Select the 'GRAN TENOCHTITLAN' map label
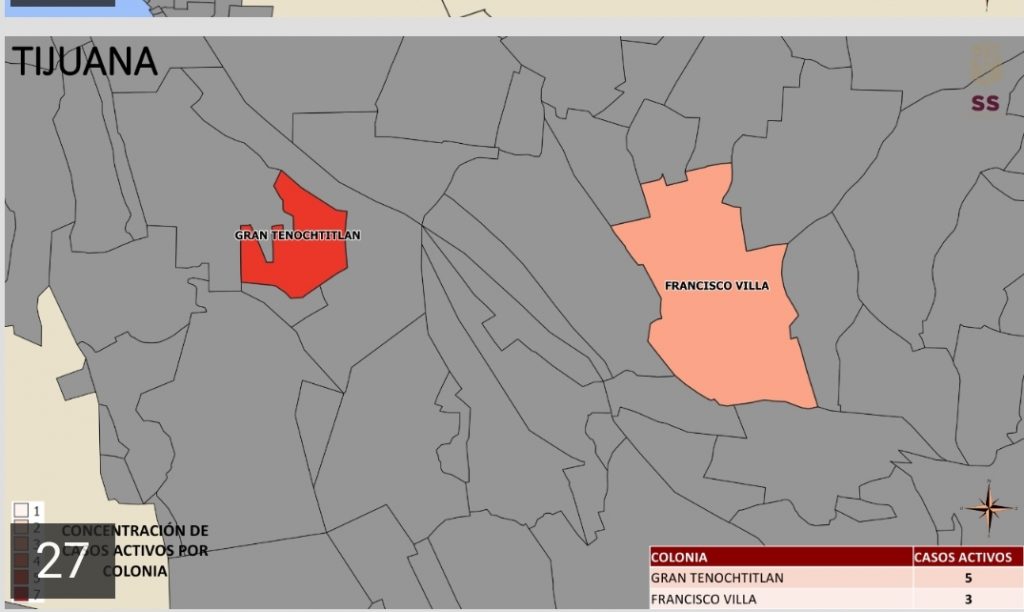Image resolution: width=1024 pixels, height=612 pixels. (x=298, y=235)
